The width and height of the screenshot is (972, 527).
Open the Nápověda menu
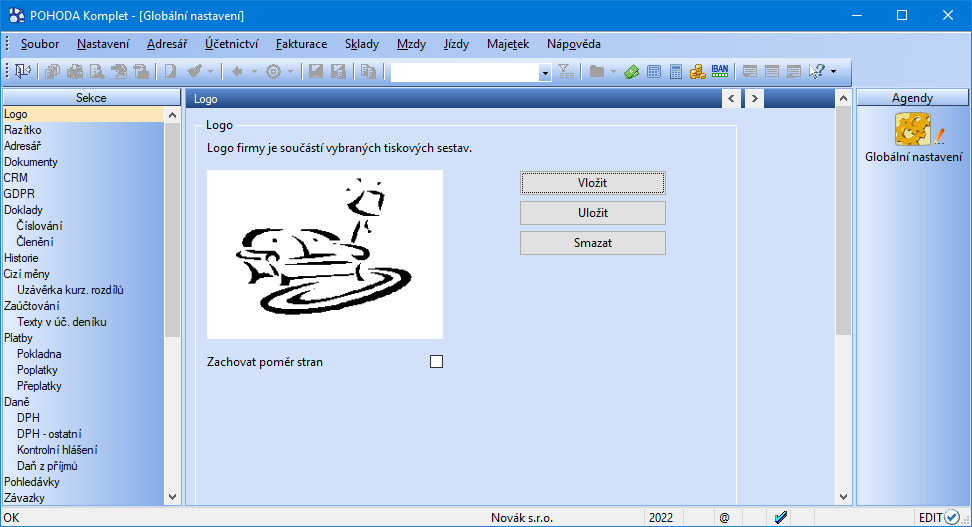[573, 44]
